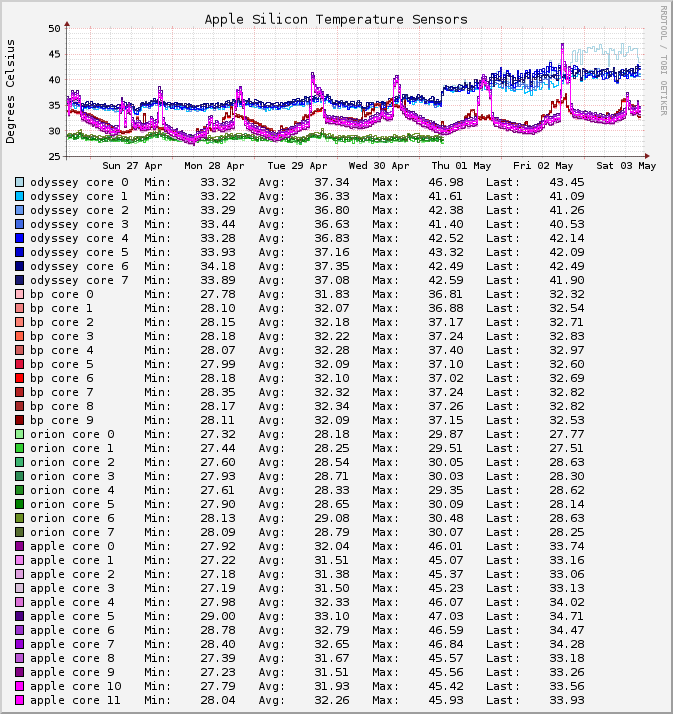Click the orion core 5 label
This screenshot has height=714, width=673.
72,505
